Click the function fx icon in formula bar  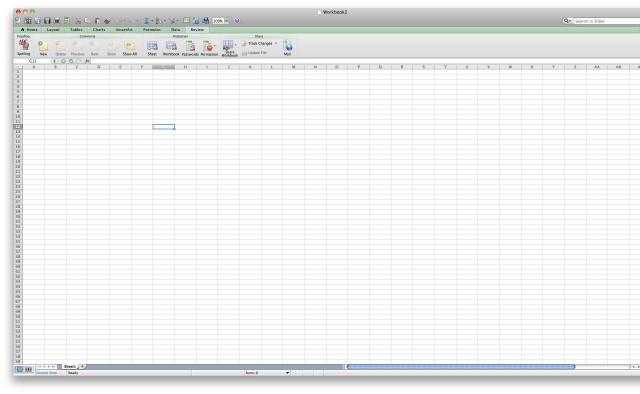coord(87,61)
